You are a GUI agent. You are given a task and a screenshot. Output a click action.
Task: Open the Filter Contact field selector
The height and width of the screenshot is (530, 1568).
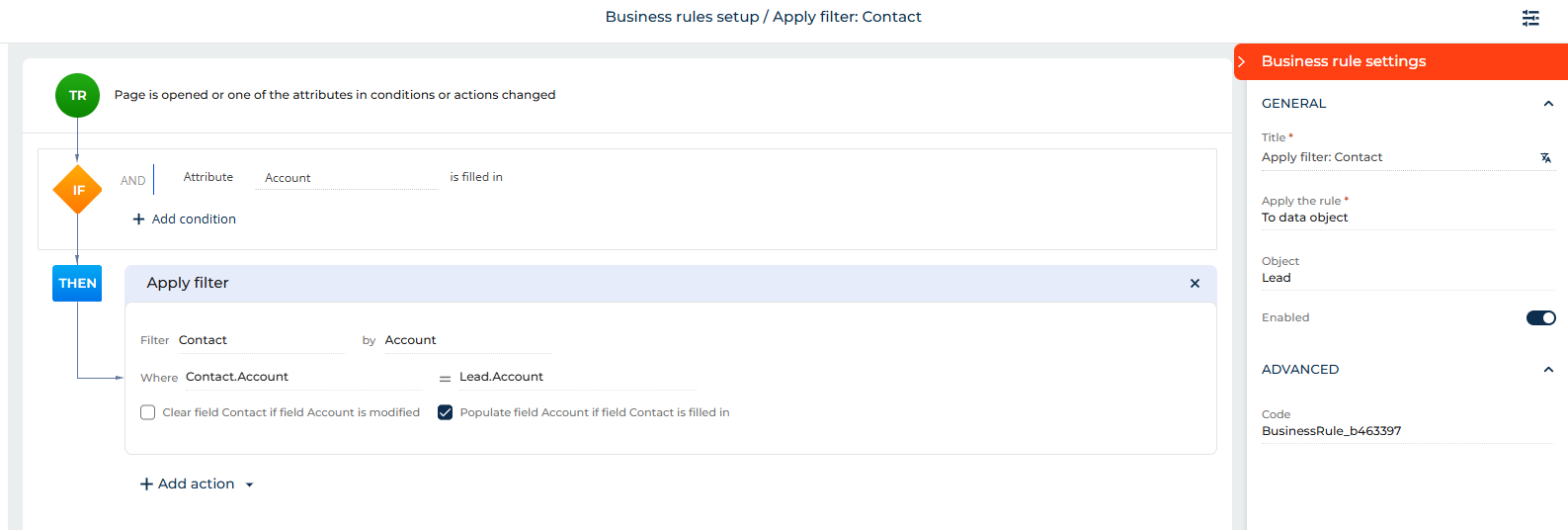pos(261,340)
